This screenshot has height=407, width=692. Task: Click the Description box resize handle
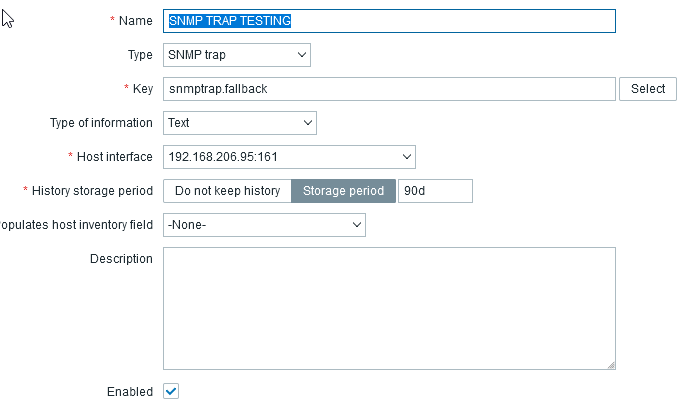tap(610, 365)
